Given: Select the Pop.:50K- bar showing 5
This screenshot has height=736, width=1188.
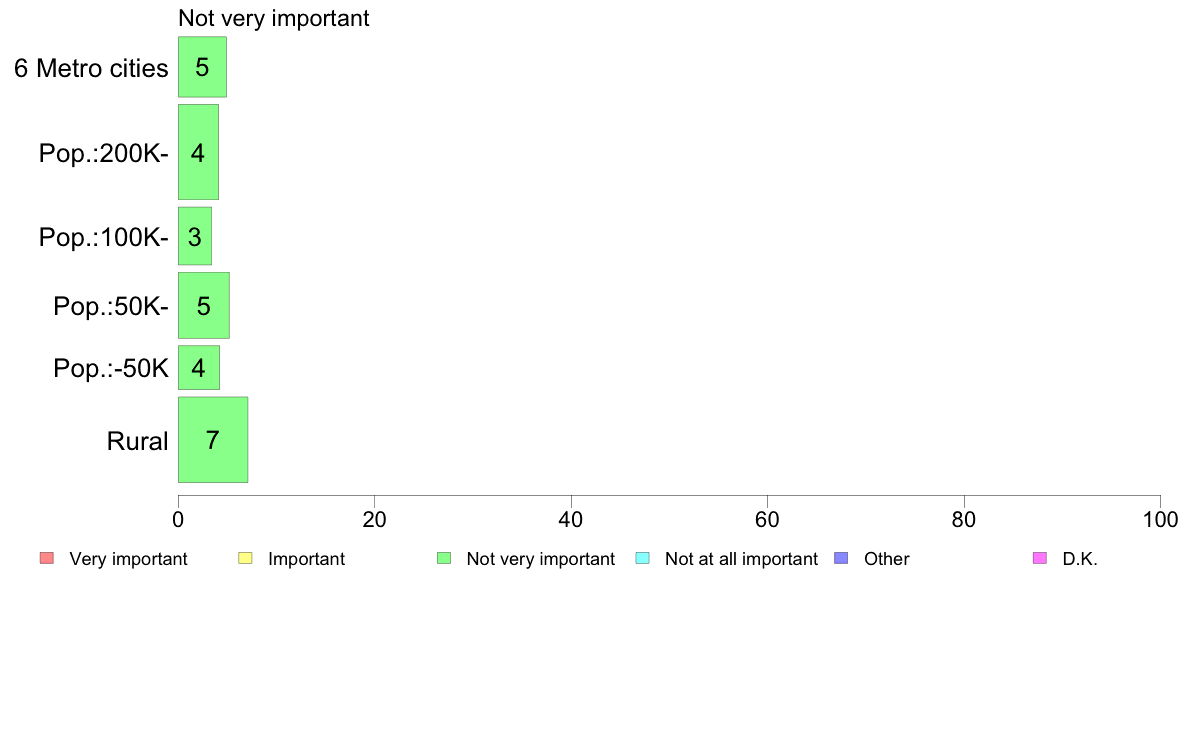Looking at the screenshot, I should click(x=204, y=305).
